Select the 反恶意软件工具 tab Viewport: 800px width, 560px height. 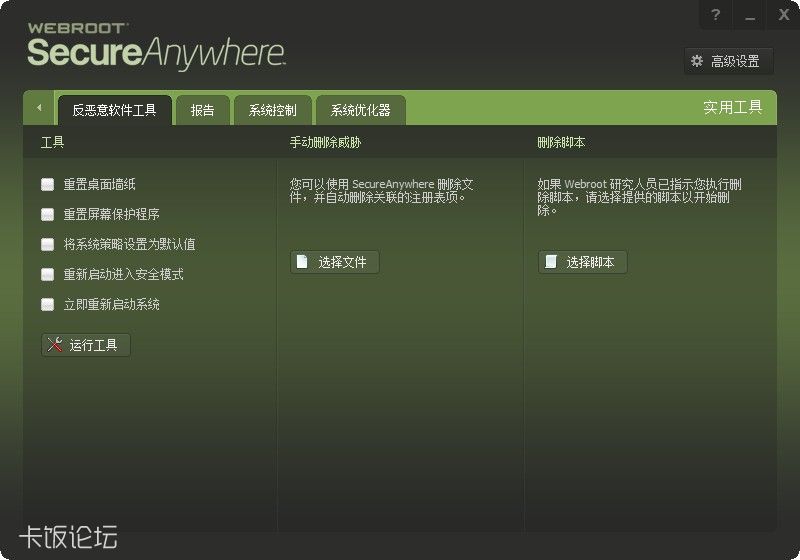[x=114, y=110]
